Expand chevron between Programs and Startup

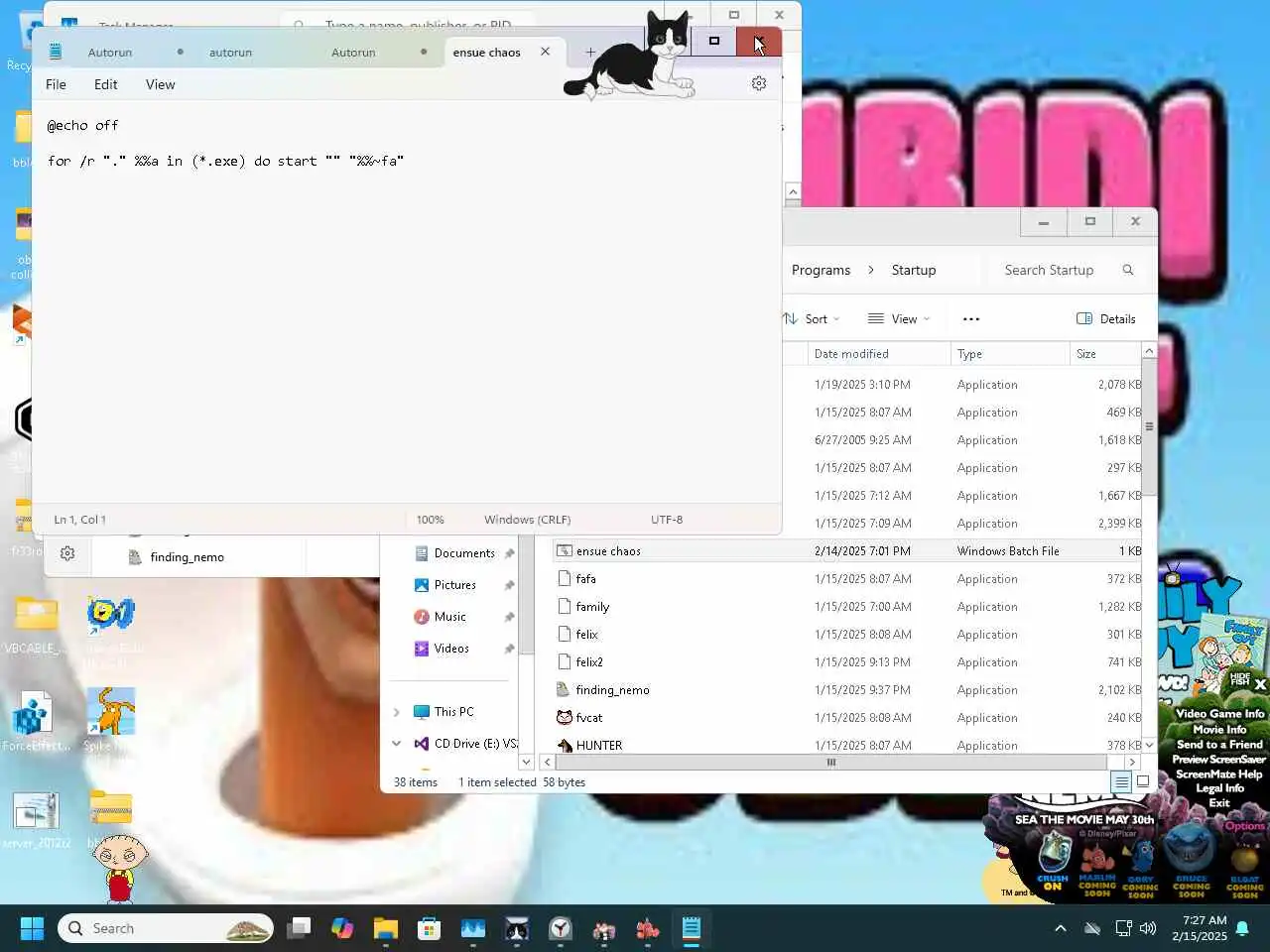[870, 270]
